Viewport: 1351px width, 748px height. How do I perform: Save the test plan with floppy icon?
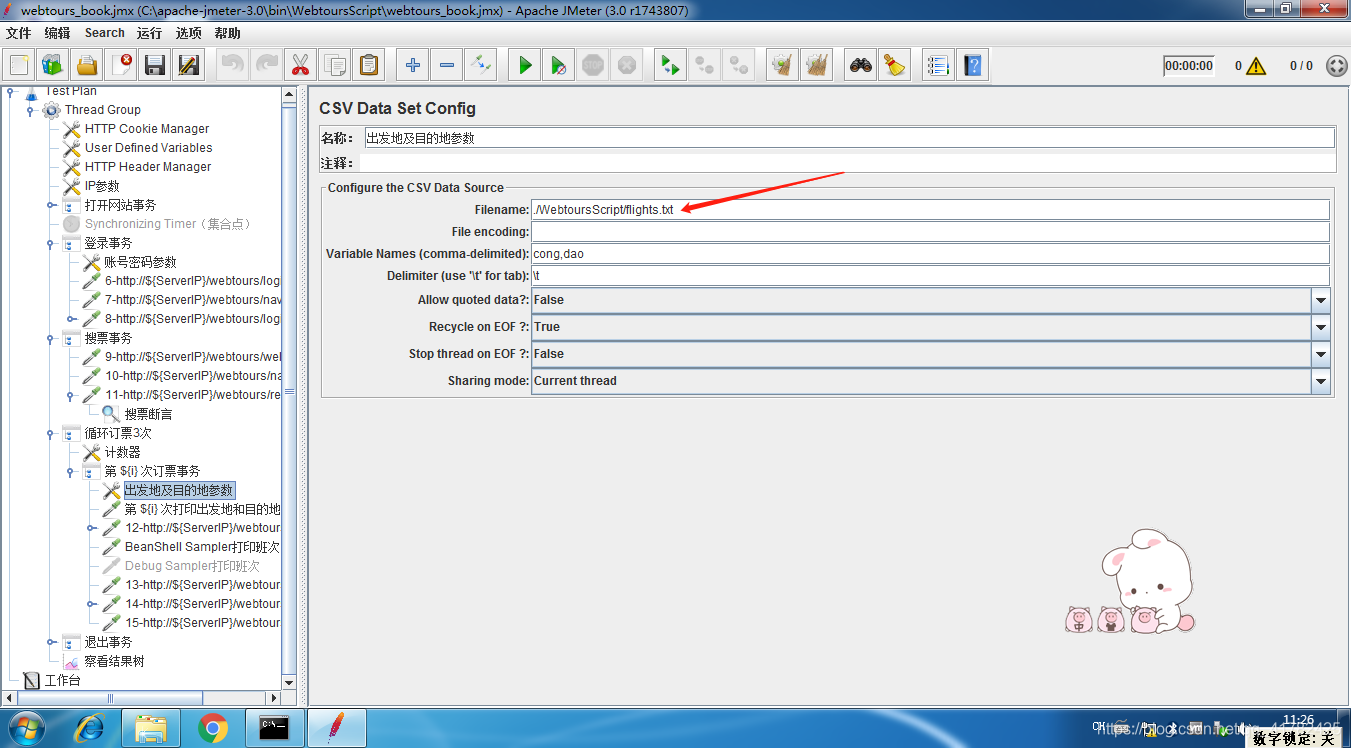click(155, 66)
